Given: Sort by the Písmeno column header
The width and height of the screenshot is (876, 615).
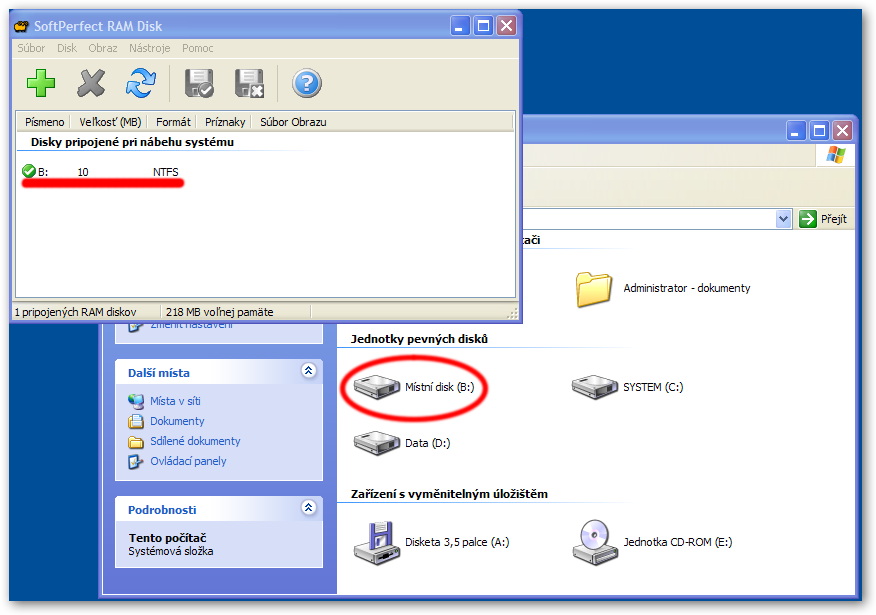Looking at the screenshot, I should (44, 122).
